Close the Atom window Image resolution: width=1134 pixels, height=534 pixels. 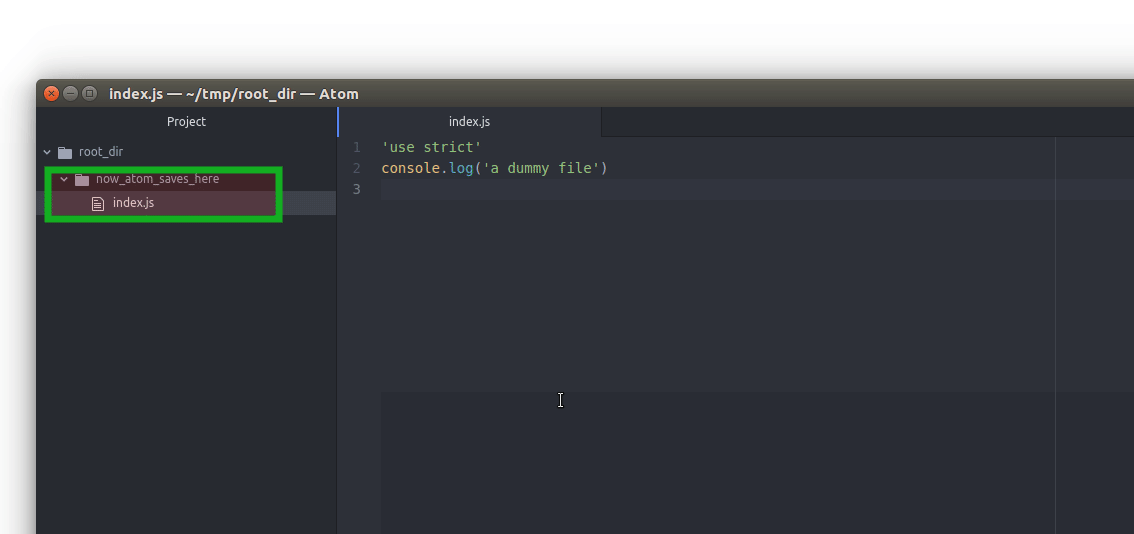point(51,93)
